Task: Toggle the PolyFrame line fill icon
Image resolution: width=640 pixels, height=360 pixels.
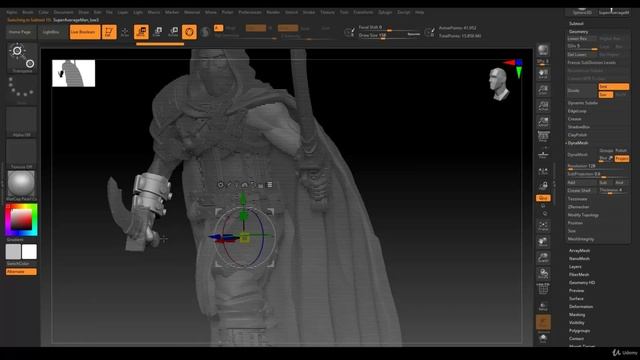Action: point(543,289)
